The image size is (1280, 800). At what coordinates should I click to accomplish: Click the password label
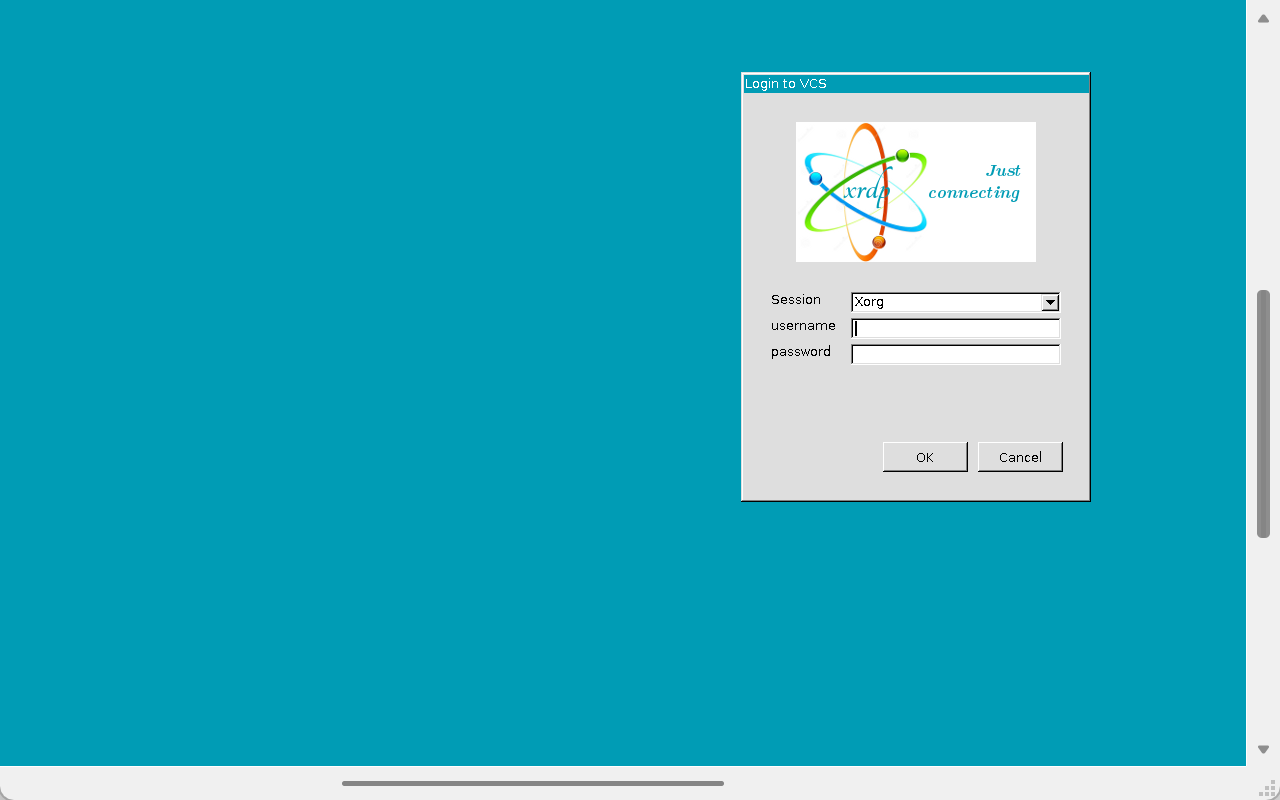tap(800, 352)
